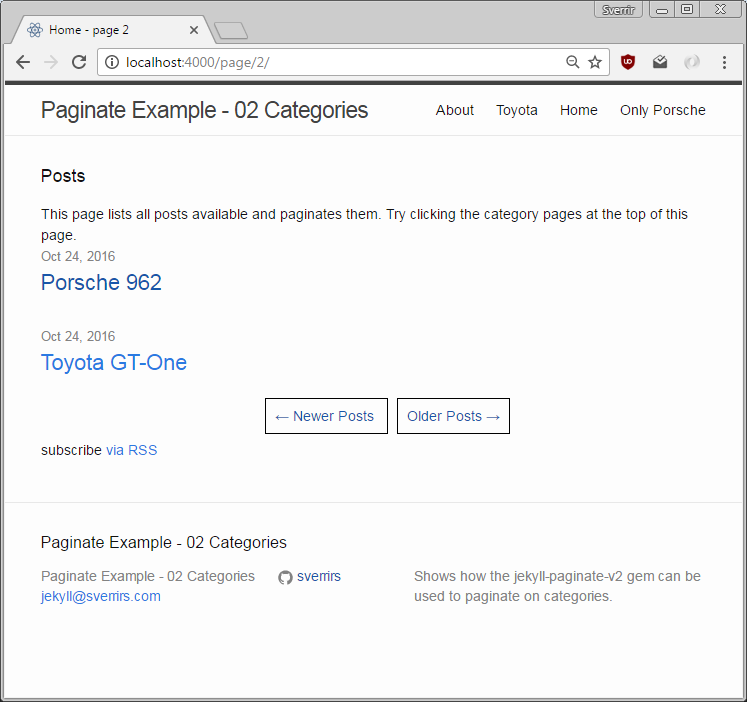The height and width of the screenshot is (702, 747).
Task: Email jekyll@sverrirs.com link
Action: [x=101, y=596]
